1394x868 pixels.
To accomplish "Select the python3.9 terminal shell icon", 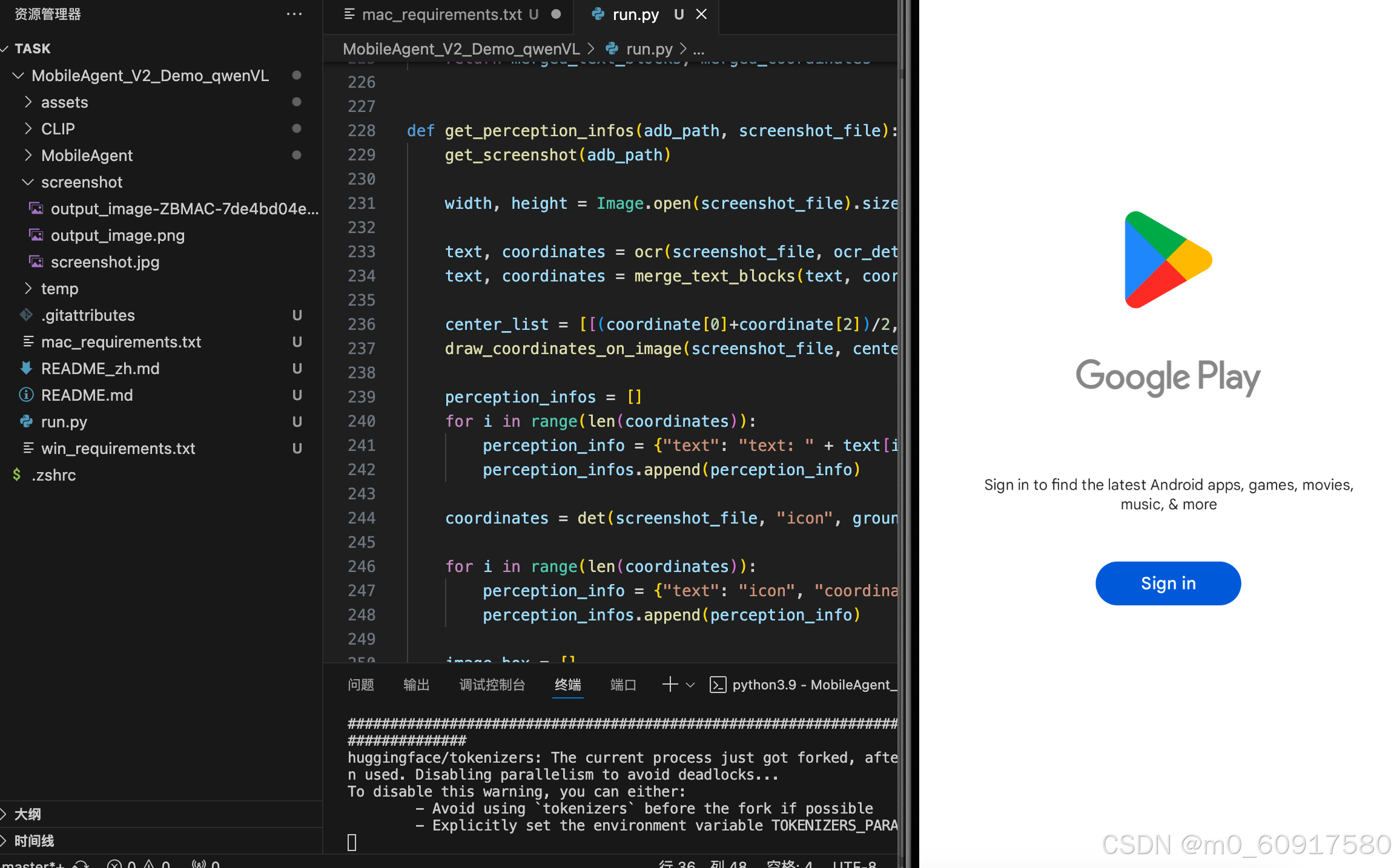I will (x=718, y=685).
